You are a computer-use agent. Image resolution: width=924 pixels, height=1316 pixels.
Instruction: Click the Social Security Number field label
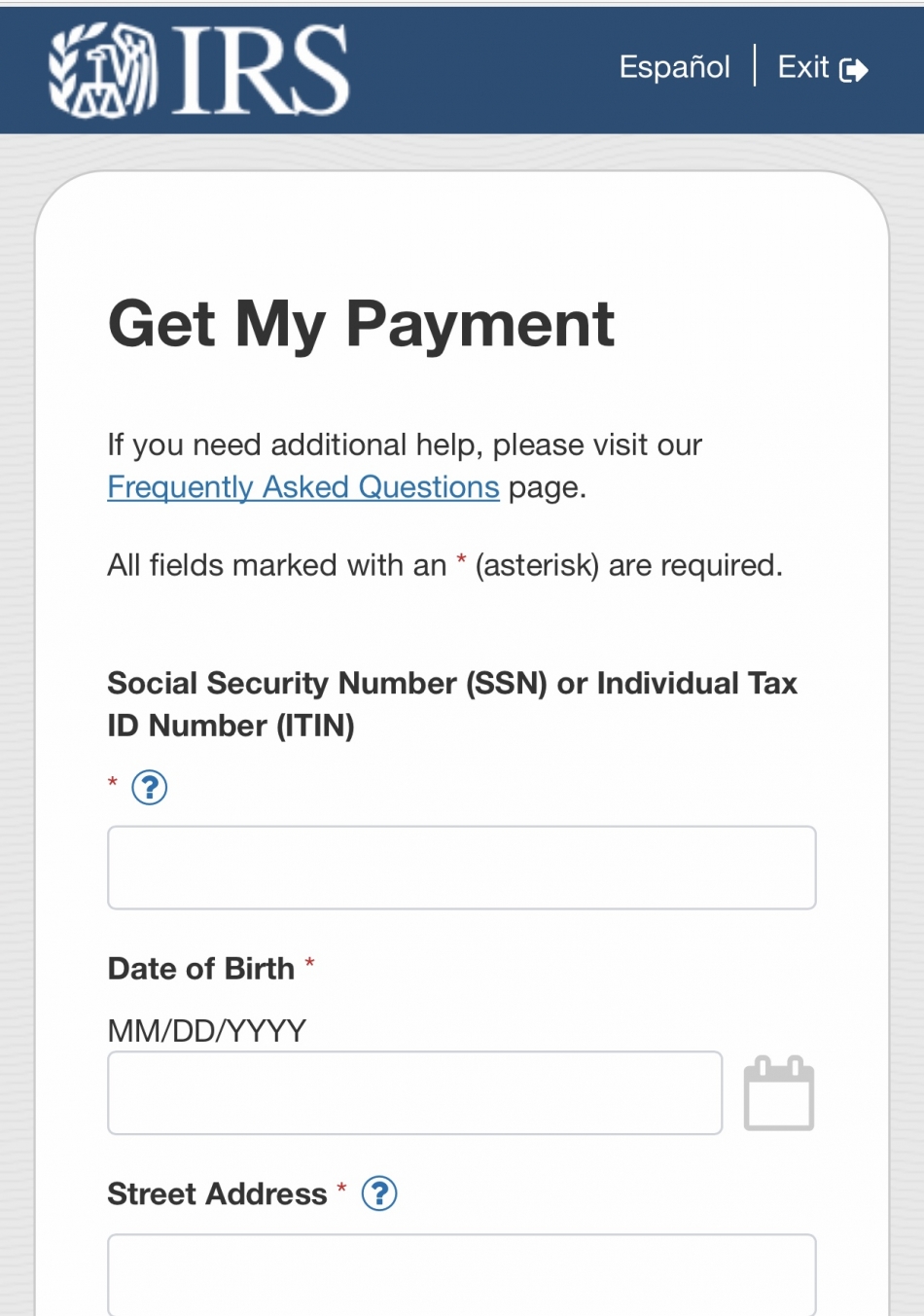(452, 704)
